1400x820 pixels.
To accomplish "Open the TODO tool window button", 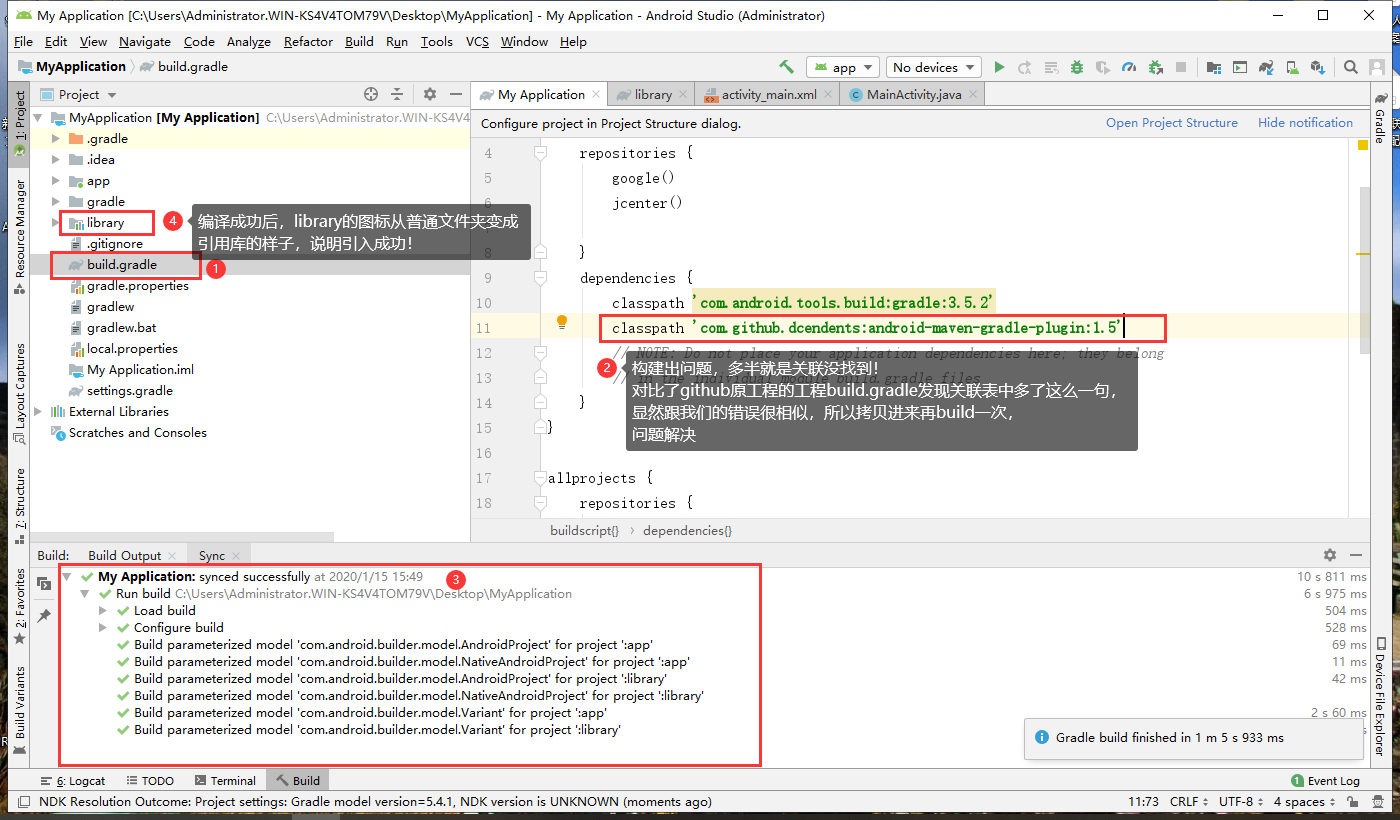I will [149, 781].
